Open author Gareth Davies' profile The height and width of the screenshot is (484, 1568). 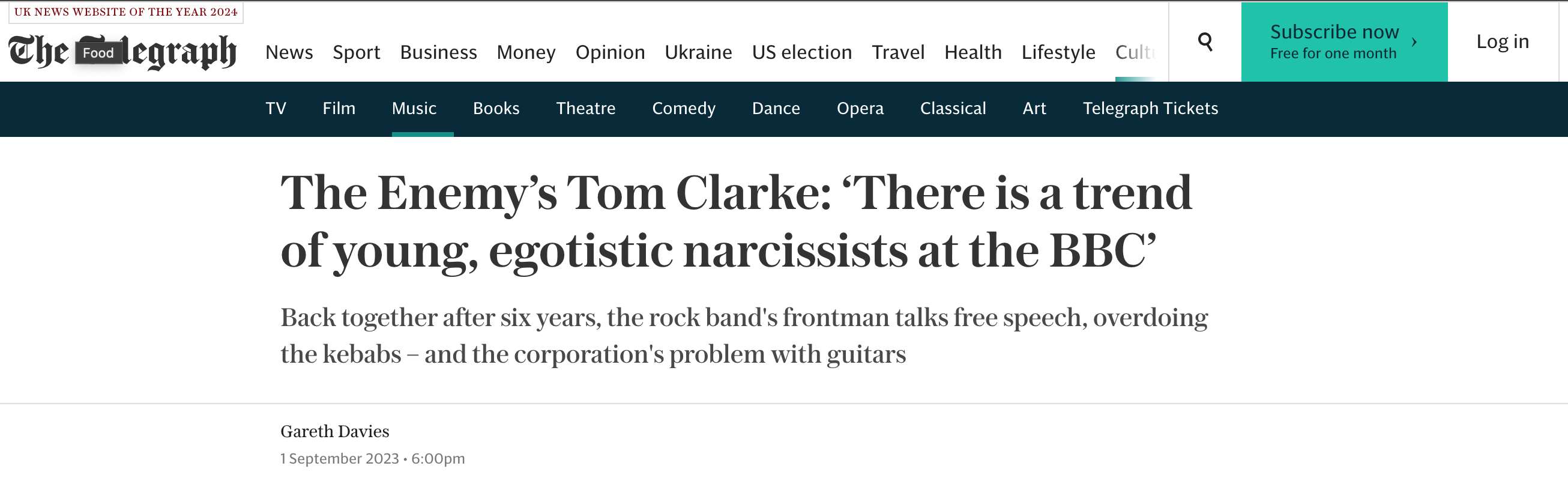point(335,431)
